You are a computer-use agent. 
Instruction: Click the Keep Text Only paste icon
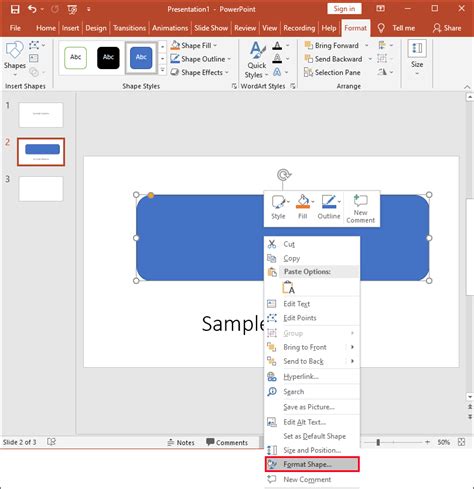pos(289,288)
